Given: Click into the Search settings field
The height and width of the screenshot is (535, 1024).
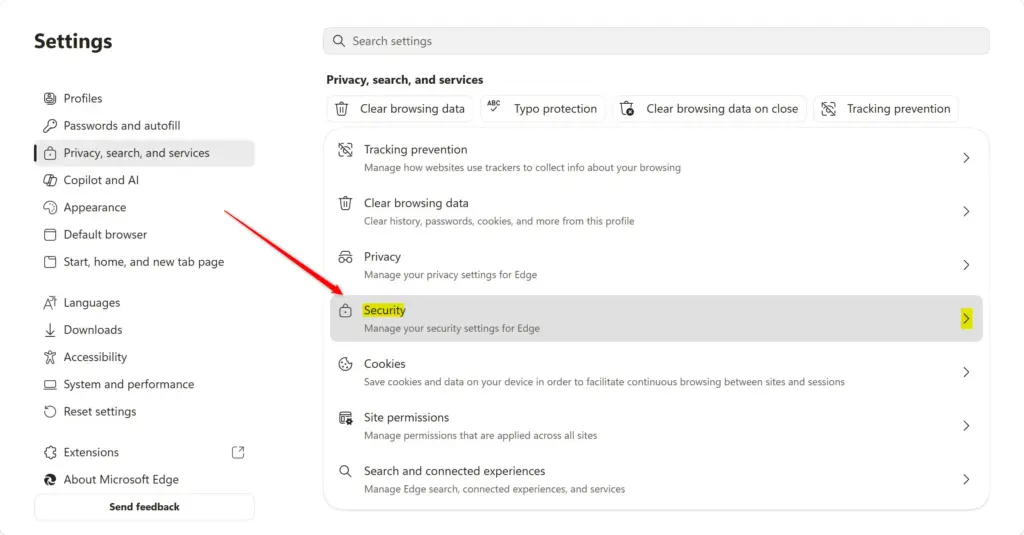Looking at the screenshot, I should click(x=656, y=41).
